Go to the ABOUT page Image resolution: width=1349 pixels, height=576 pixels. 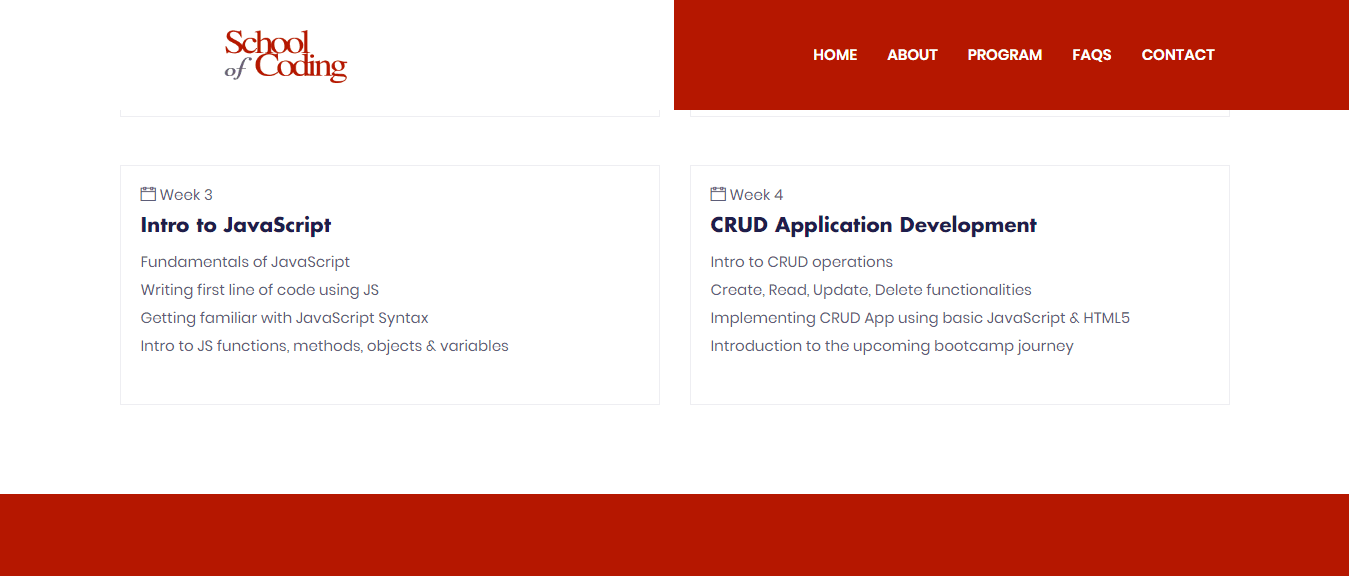click(x=912, y=55)
